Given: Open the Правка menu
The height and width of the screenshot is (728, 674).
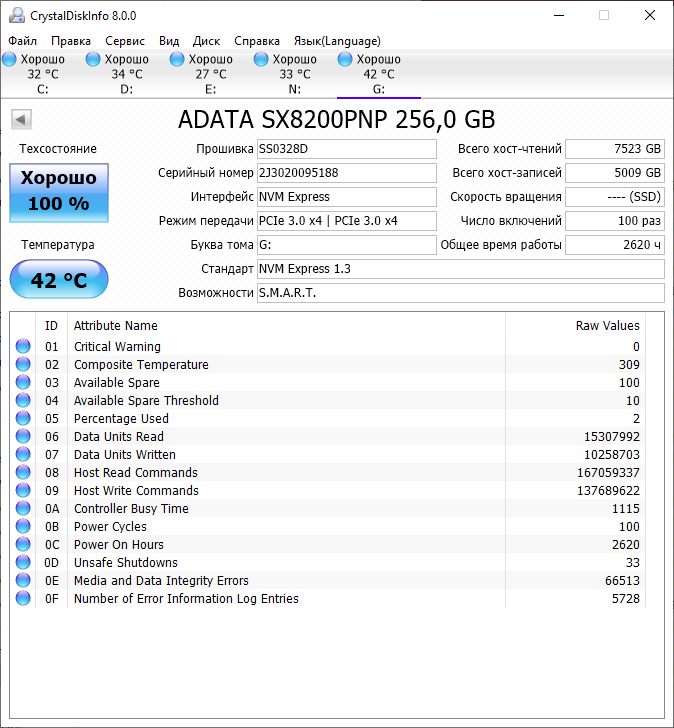Looking at the screenshot, I should point(71,41).
